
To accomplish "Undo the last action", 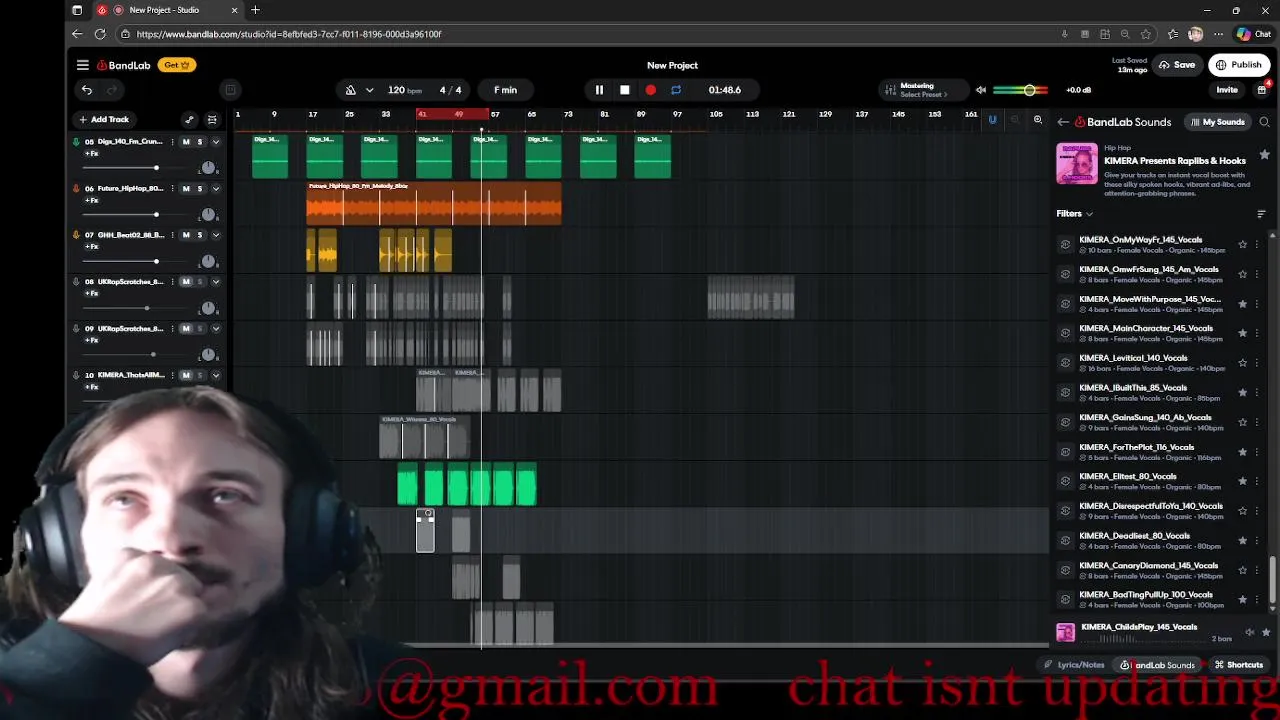I will pyautogui.click(x=87, y=90).
